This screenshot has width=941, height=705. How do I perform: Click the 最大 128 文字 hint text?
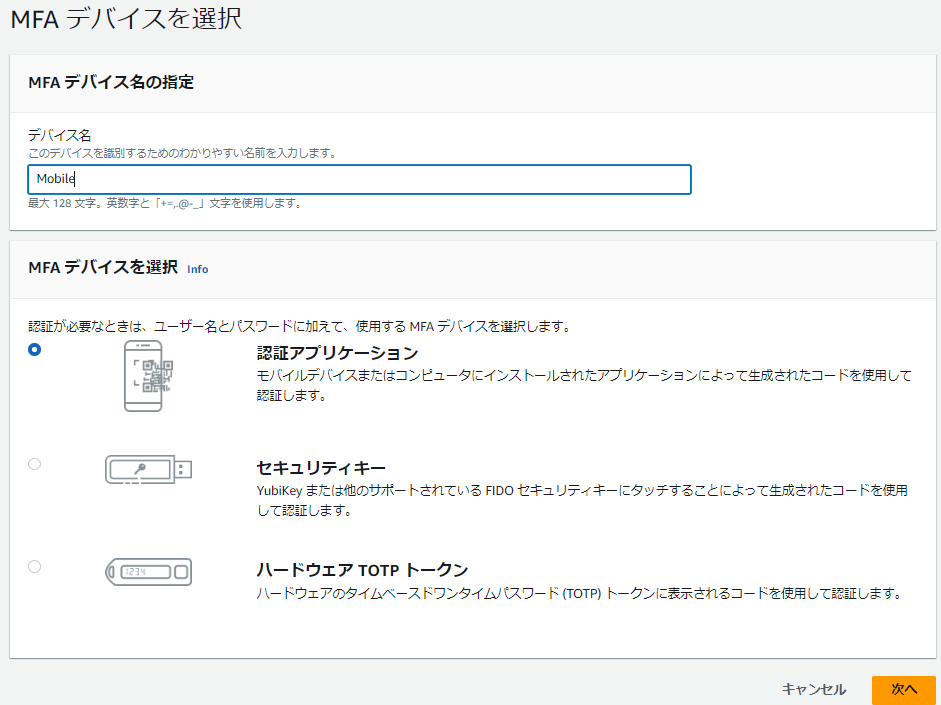pyautogui.click(x=164, y=203)
